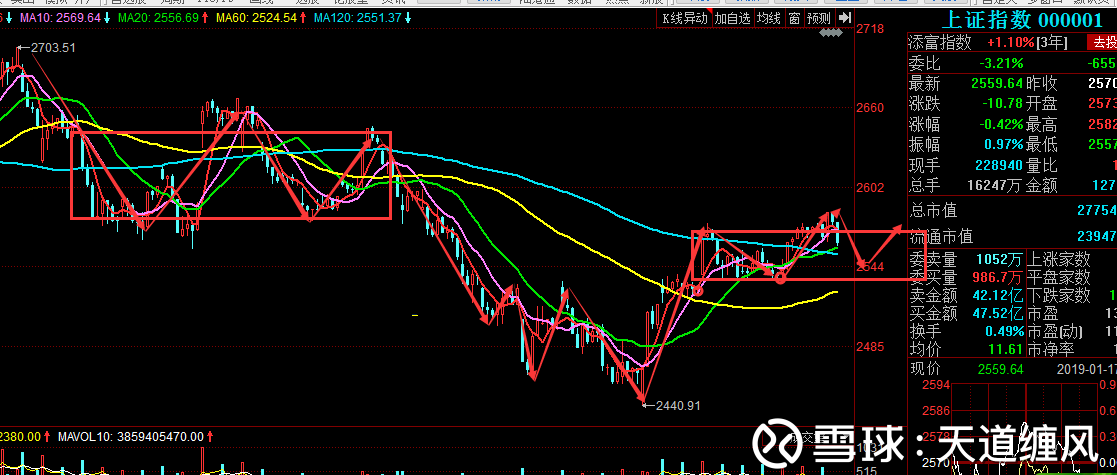Click the 买金额 47.52亿 value

[998, 313]
